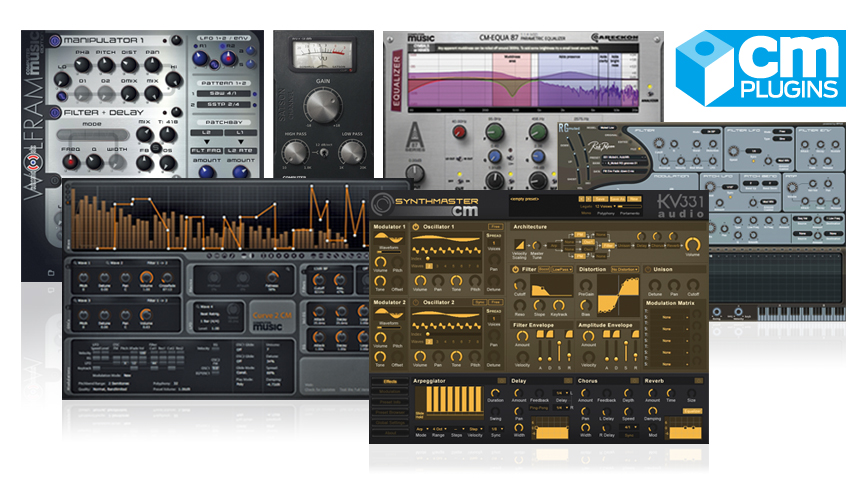The height and width of the screenshot is (478, 860).
Task: Click the Wolfram Pan knob
Action: click(x=153, y=65)
